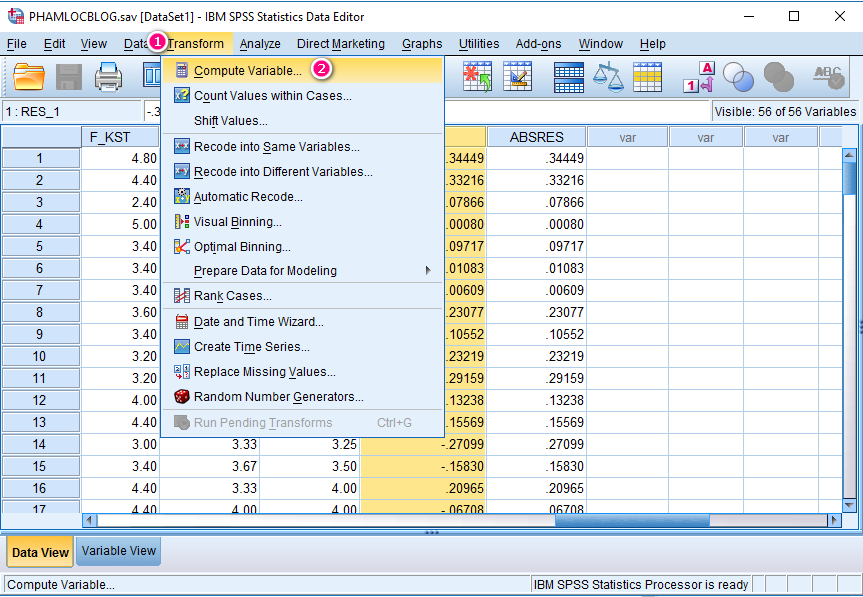Select the header of row 16

[x=41, y=489]
